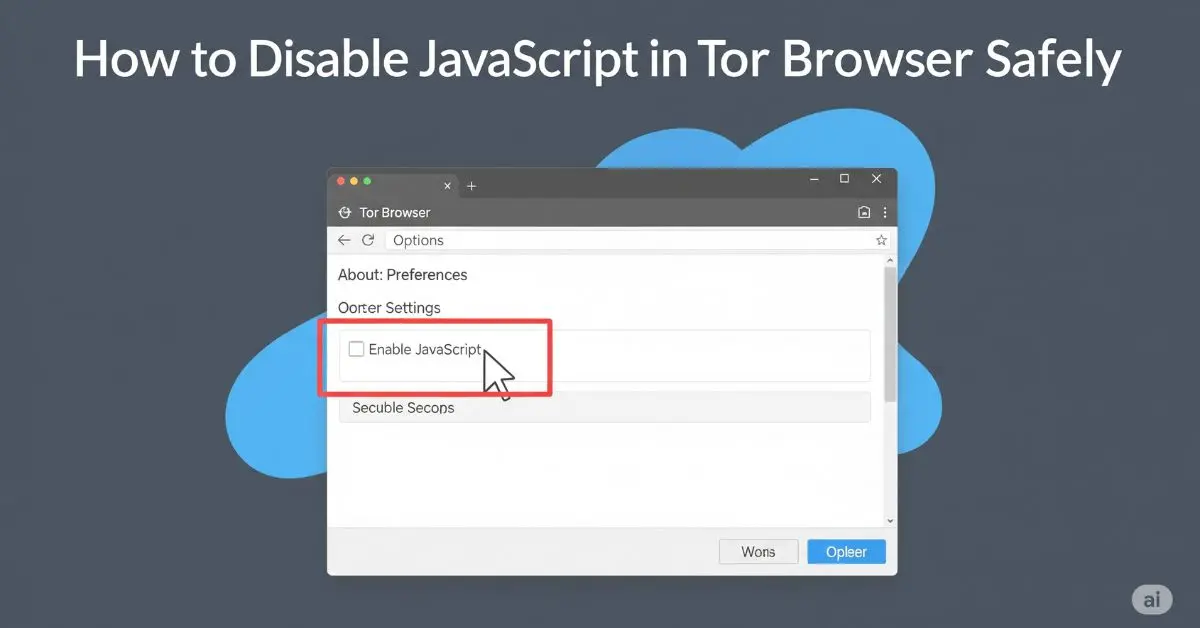
Task: Close window with top-right X icon
Action: (x=877, y=179)
